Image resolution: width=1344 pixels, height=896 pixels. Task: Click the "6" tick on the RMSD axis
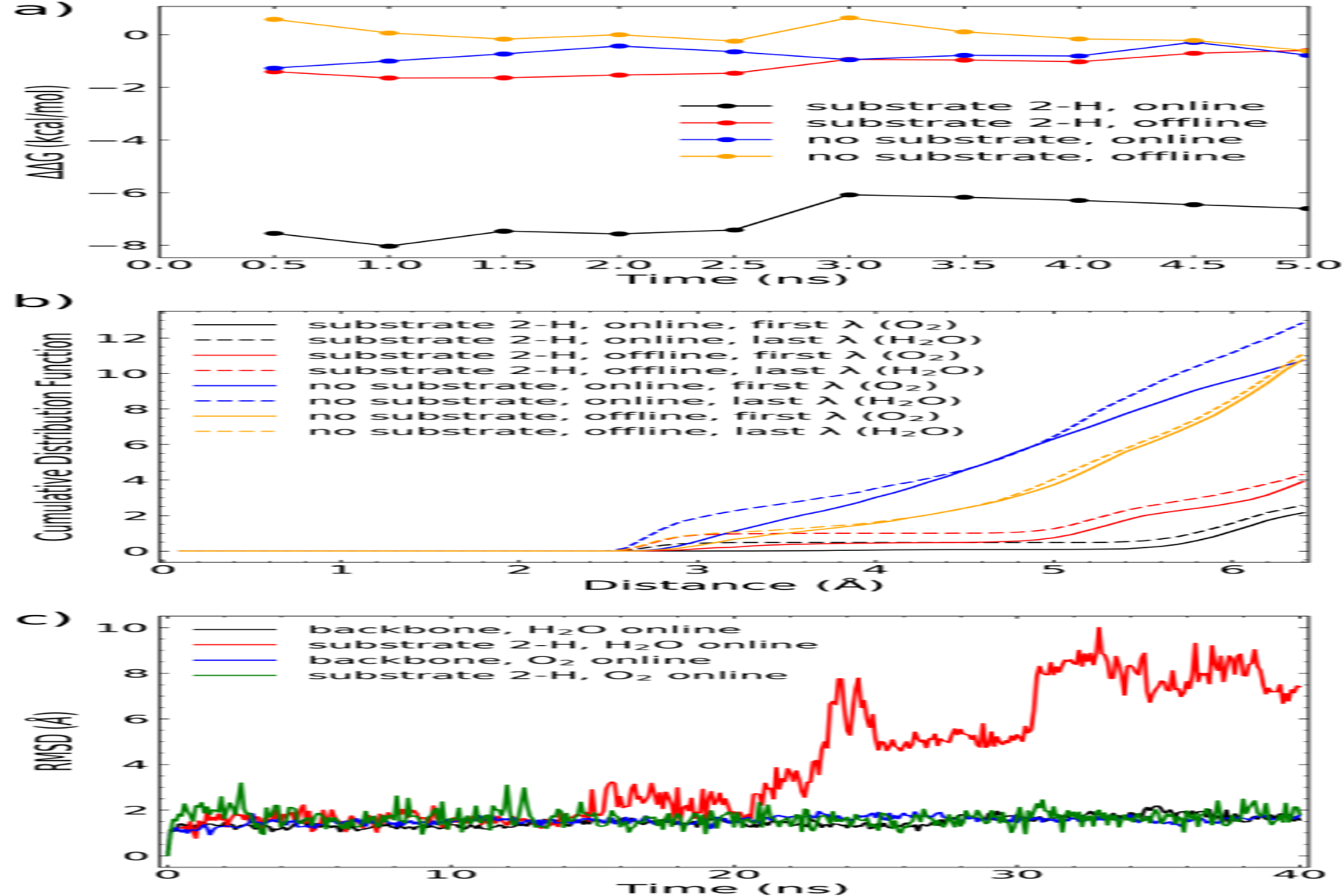pyautogui.click(x=137, y=719)
